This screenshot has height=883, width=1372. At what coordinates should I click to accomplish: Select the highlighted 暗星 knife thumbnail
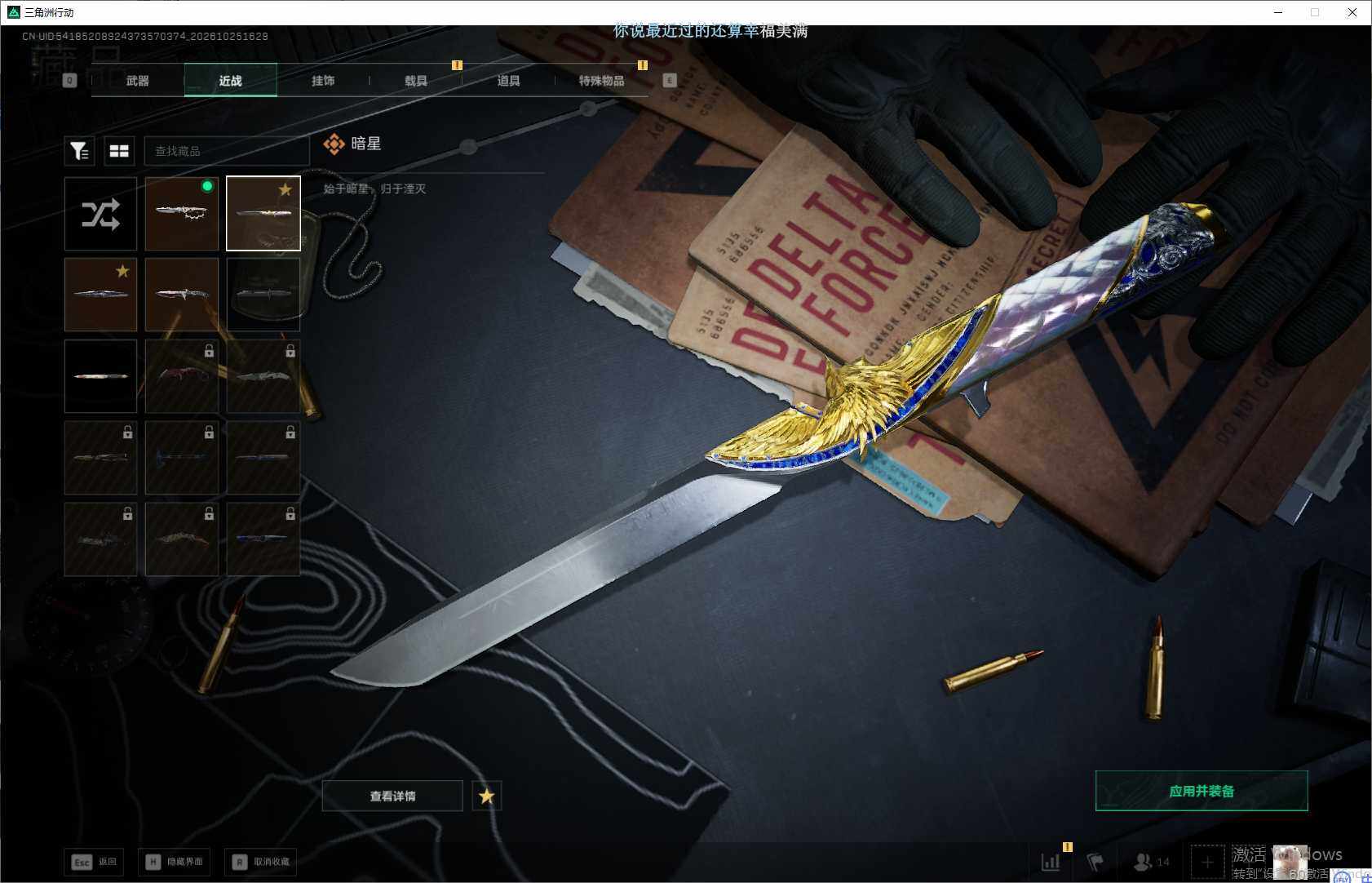pyautogui.click(x=263, y=214)
